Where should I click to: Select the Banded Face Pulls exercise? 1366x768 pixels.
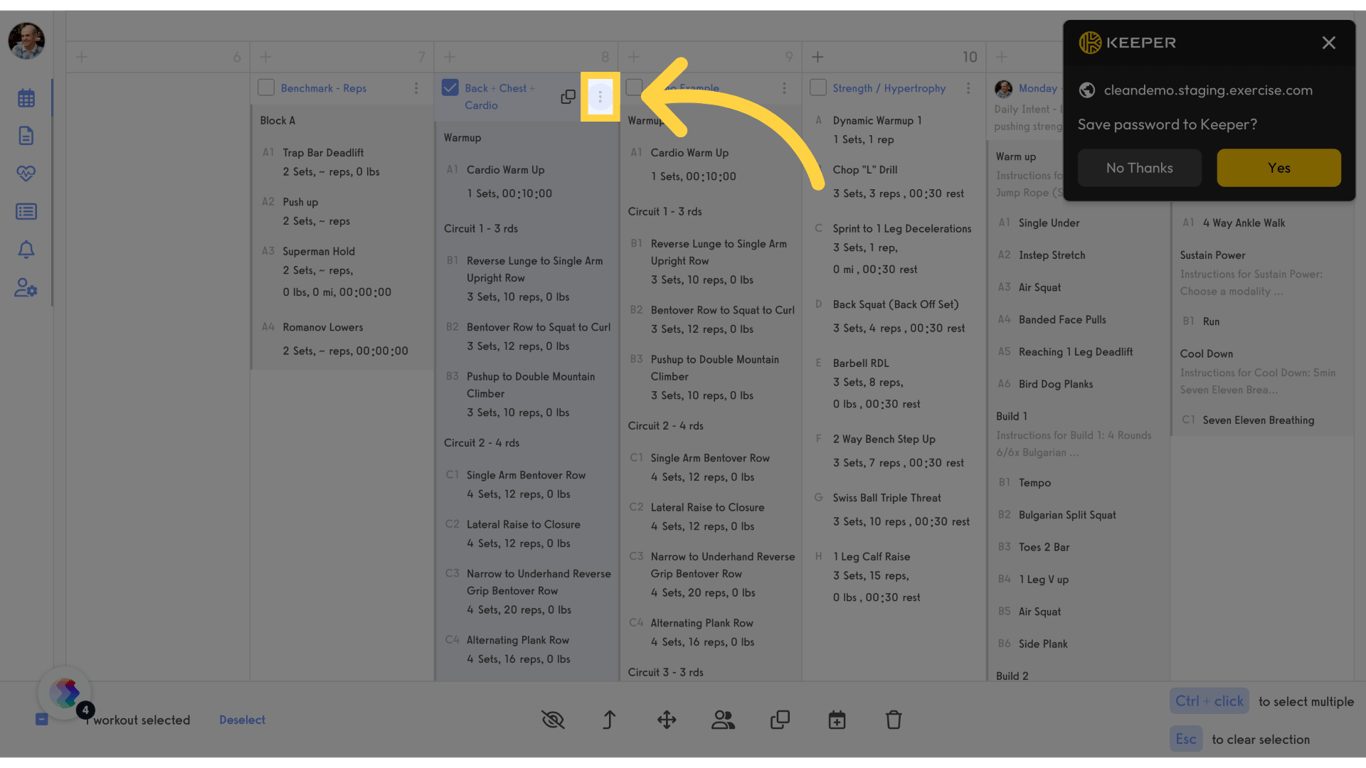(1062, 320)
